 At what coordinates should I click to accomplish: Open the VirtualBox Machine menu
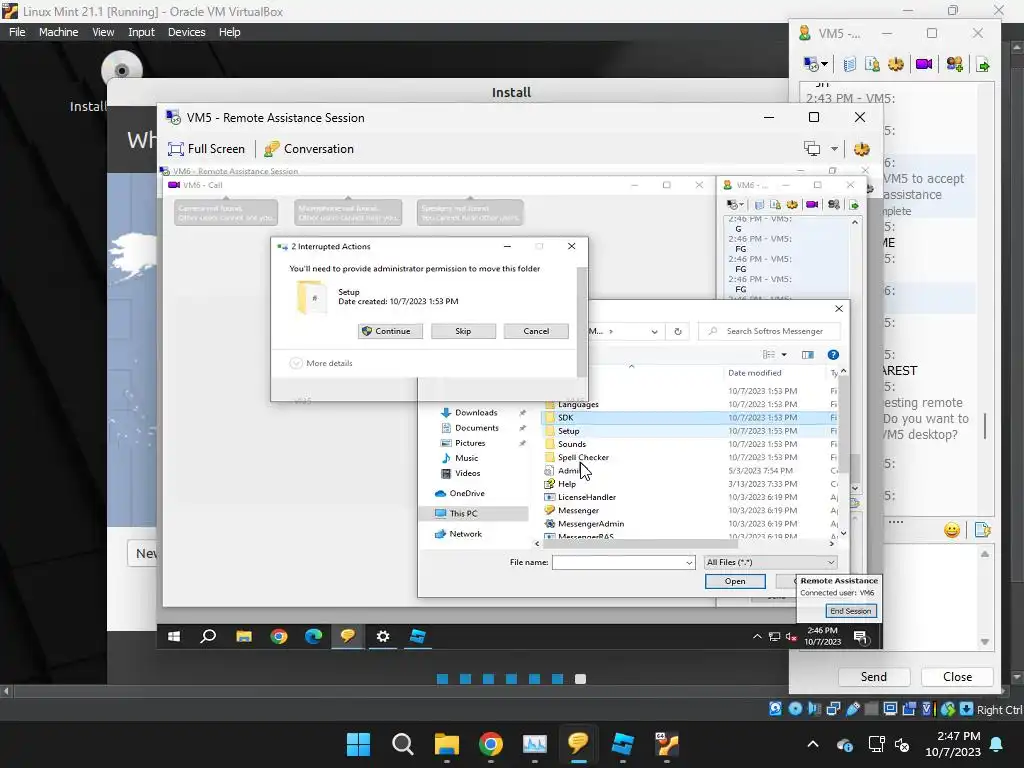tap(58, 32)
